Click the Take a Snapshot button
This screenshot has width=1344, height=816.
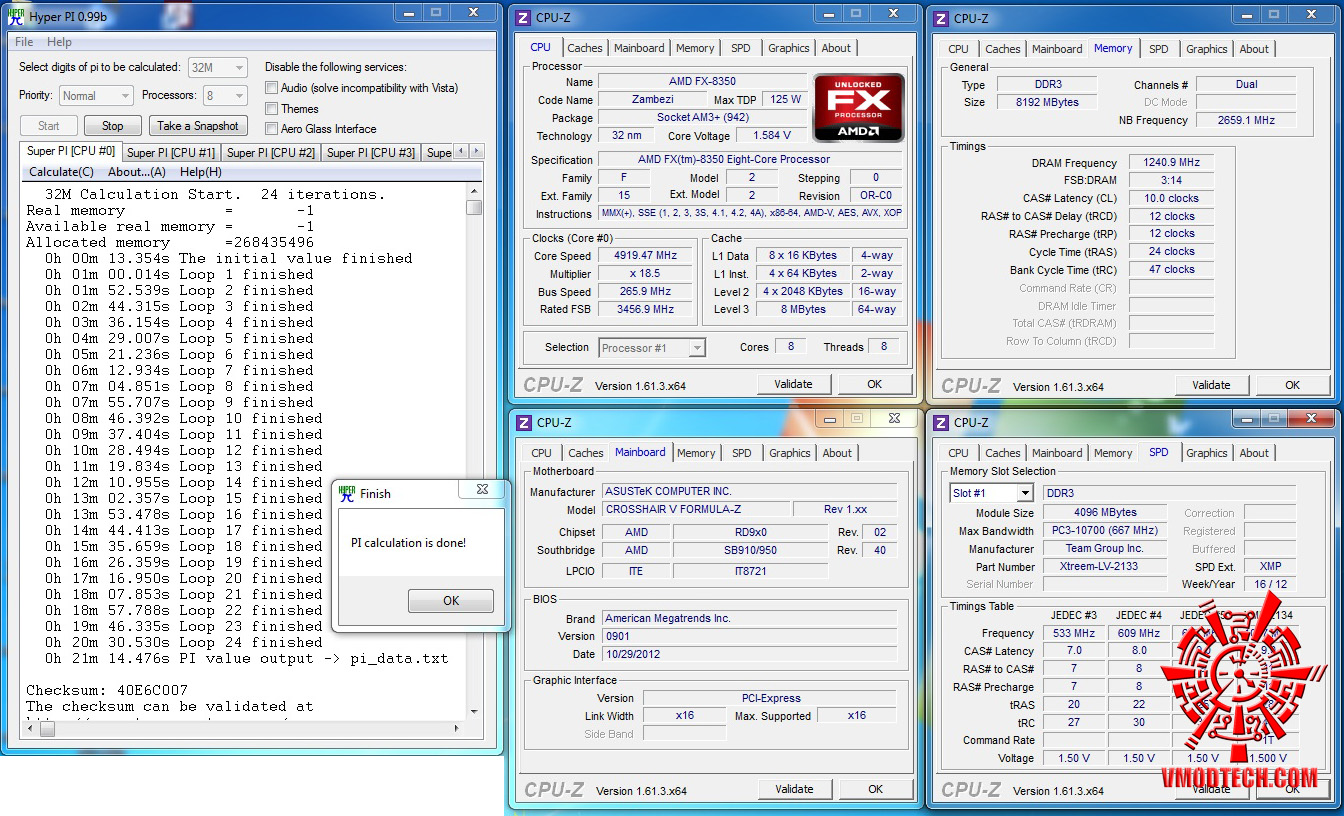[x=198, y=126]
